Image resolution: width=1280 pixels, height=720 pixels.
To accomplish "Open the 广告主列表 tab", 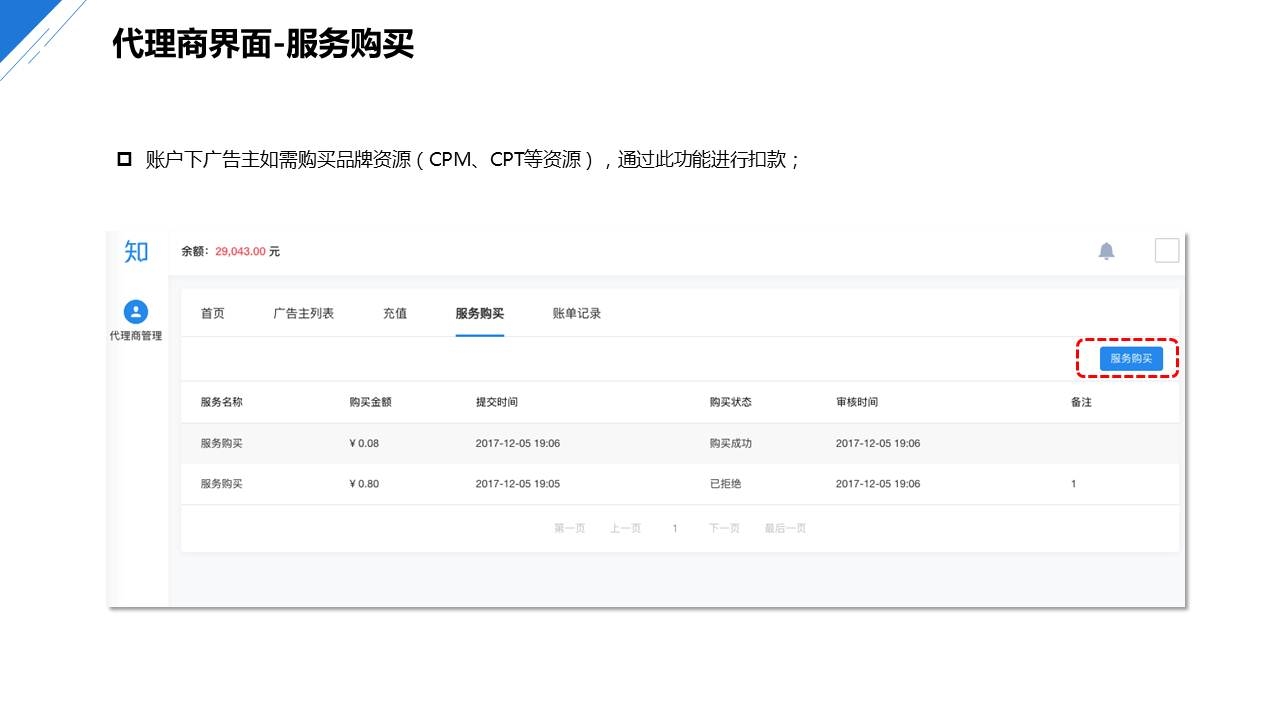I will (x=304, y=314).
